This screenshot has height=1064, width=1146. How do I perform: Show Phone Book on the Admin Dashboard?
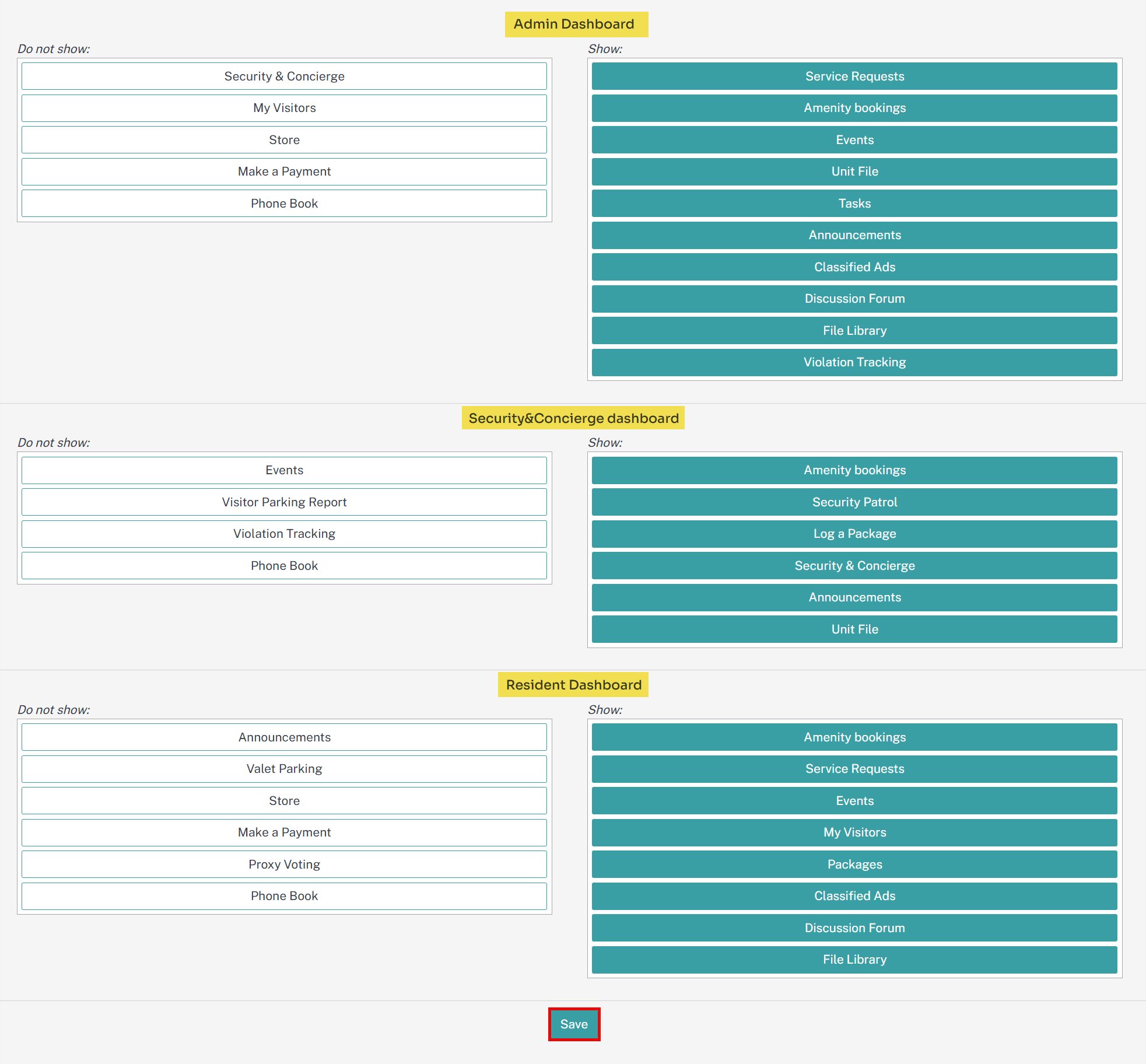(x=284, y=203)
